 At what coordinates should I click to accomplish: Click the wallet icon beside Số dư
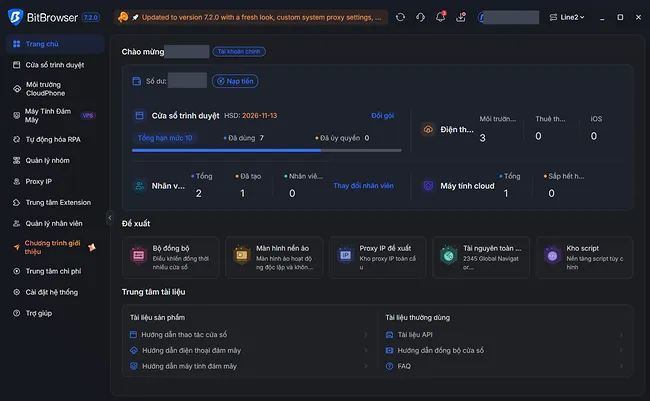tap(136, 81)
